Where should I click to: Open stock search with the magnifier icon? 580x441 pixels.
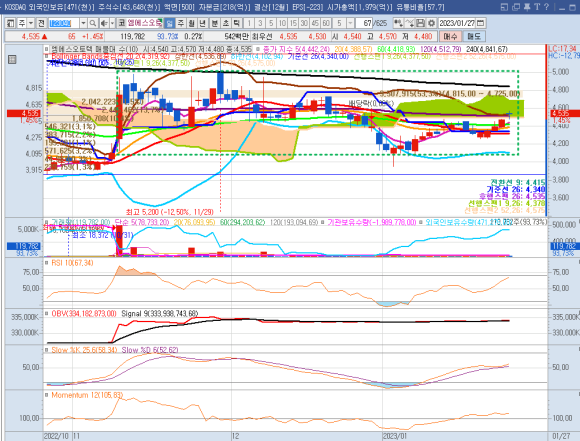click(93, 23)
